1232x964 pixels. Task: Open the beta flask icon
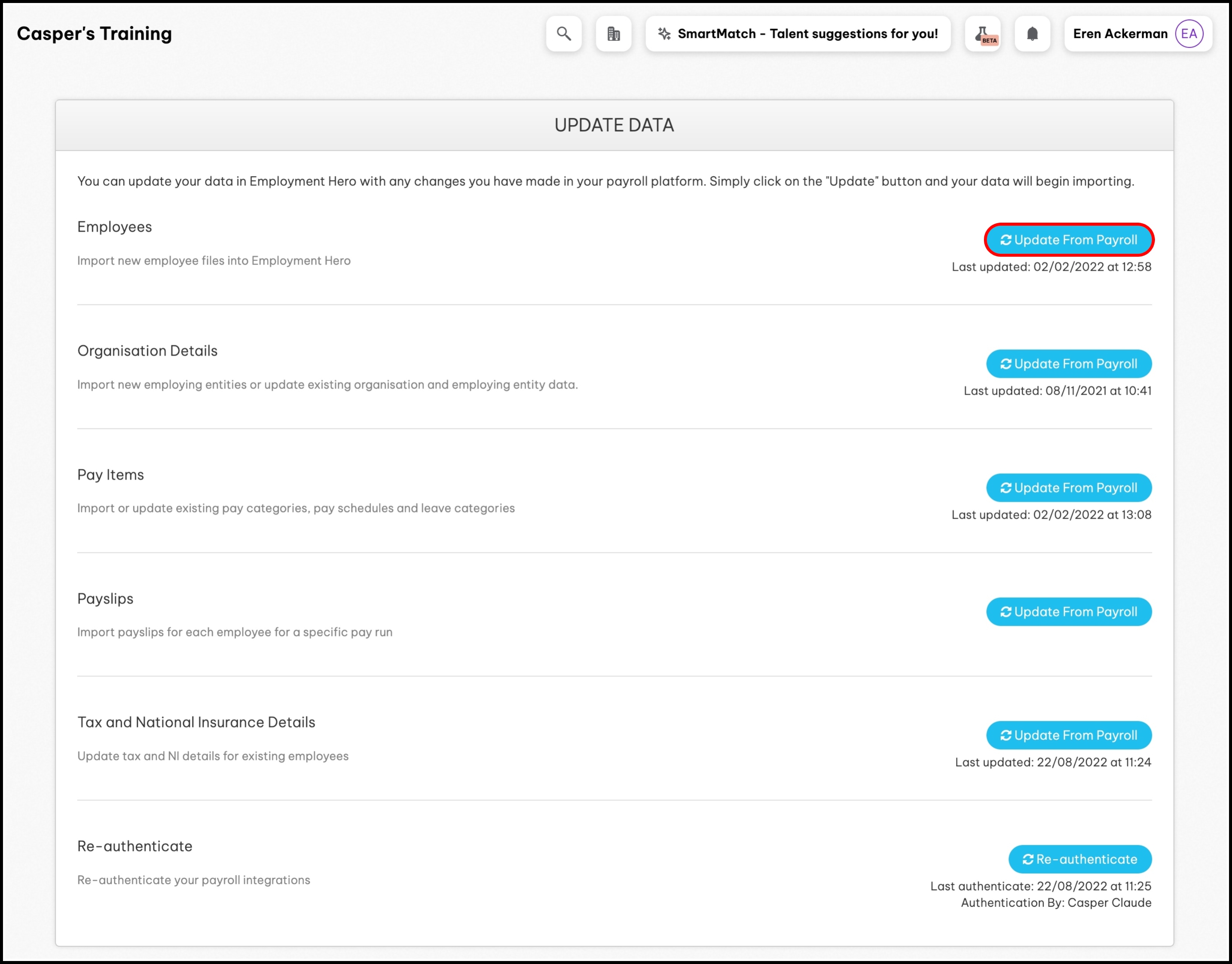(983, 34)
